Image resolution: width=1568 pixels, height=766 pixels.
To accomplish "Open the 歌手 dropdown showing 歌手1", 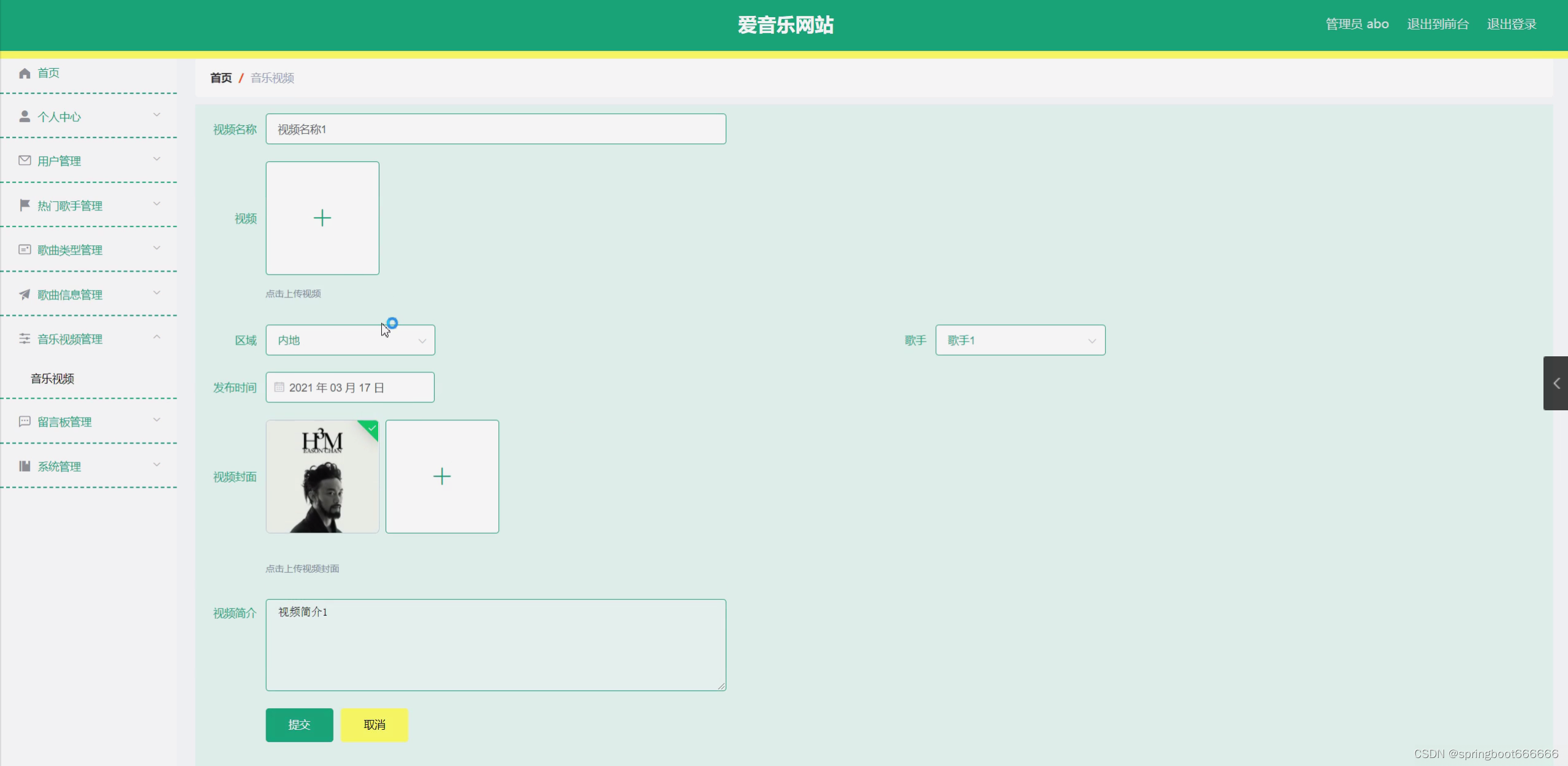I will (x=1020, y=340).
